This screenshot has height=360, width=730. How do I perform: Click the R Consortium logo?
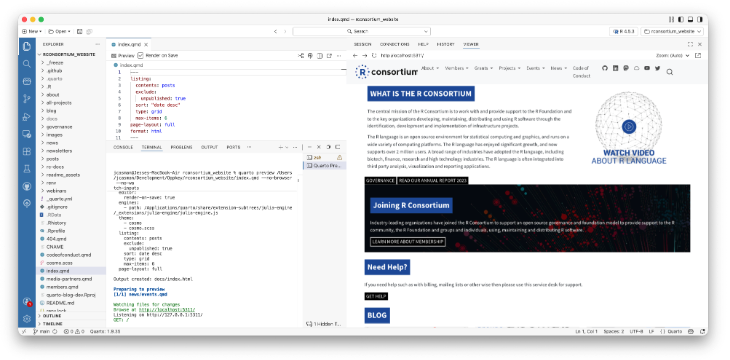tap(386, 72)
